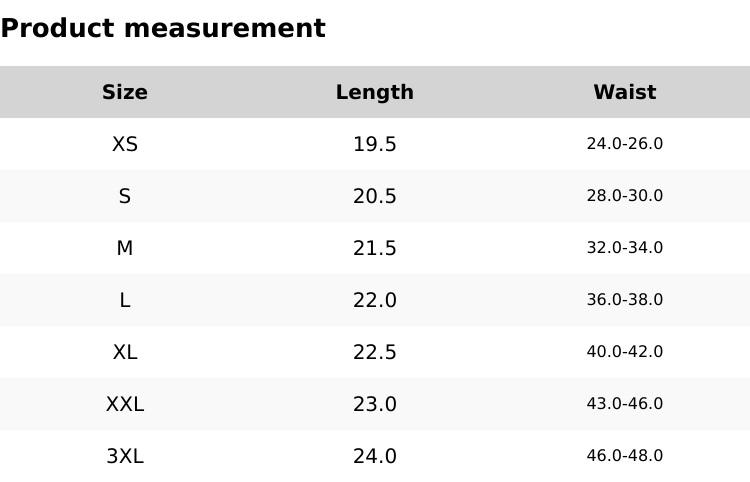Select the XS size cell

point(125,144)
